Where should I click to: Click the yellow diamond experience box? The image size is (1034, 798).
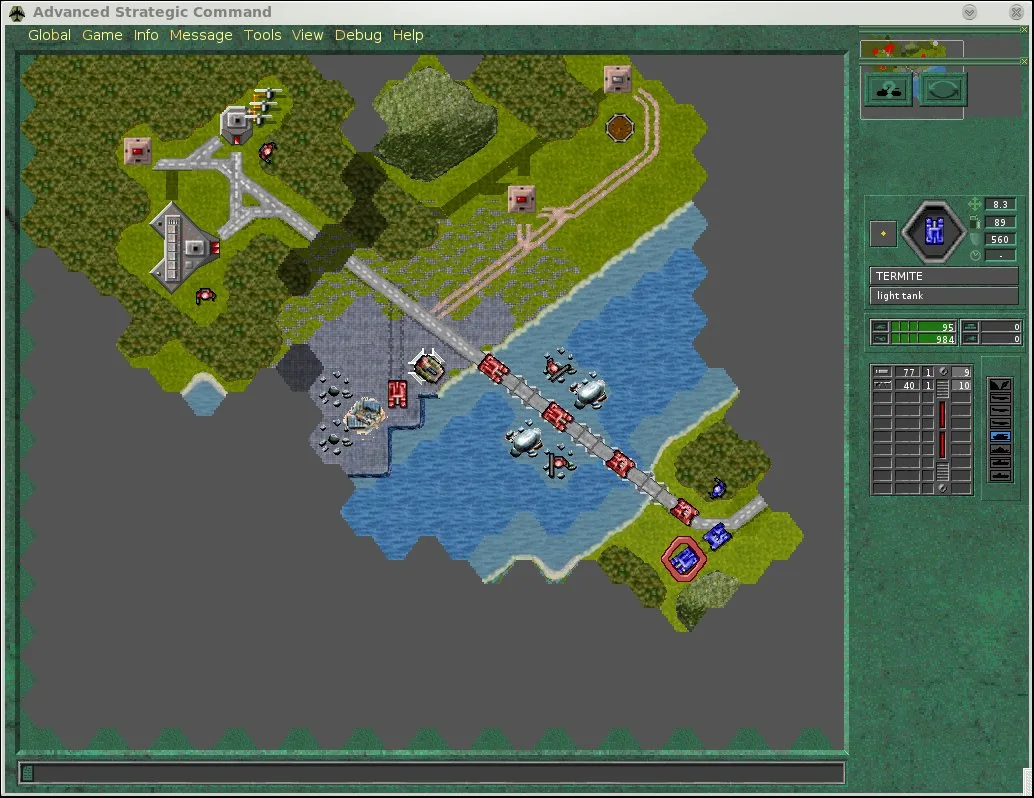point(883,233)
